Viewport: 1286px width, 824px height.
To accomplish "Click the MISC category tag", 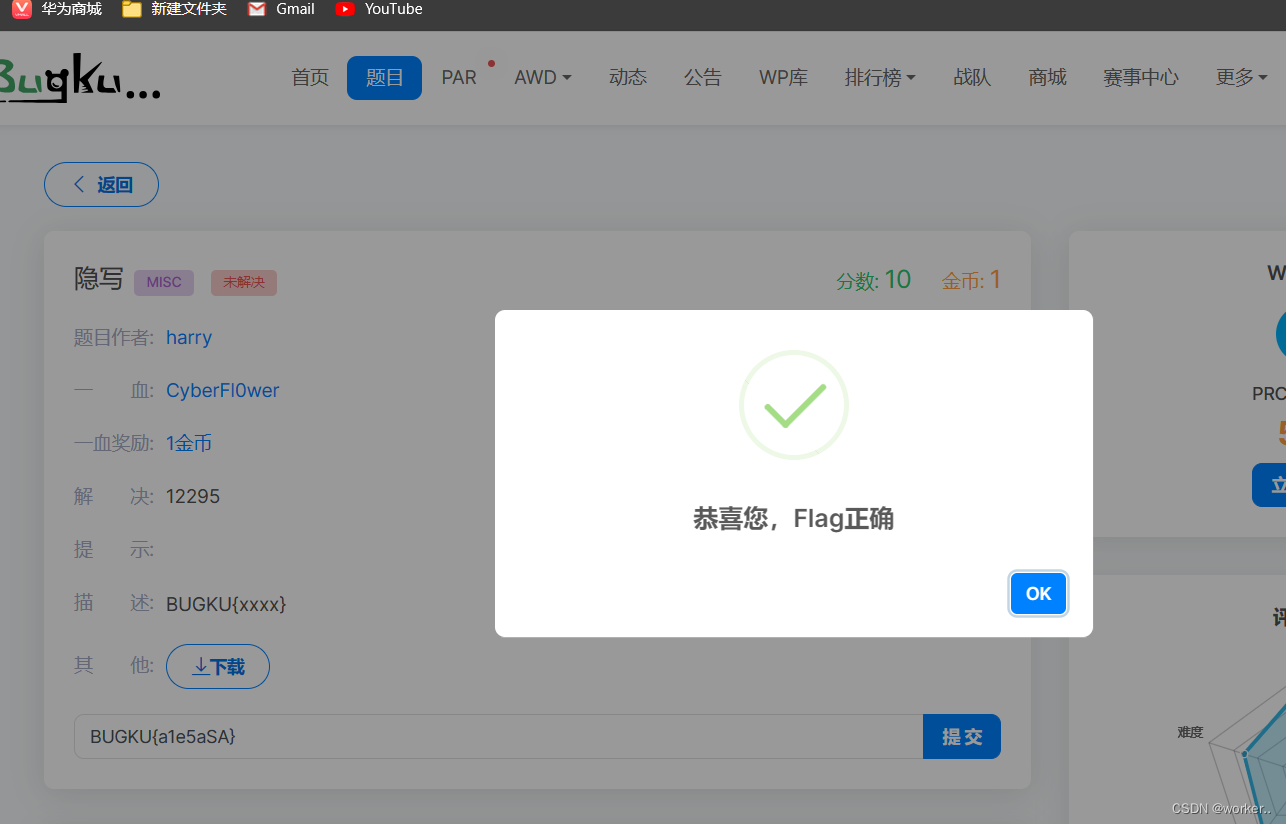I will click(164, 283).
